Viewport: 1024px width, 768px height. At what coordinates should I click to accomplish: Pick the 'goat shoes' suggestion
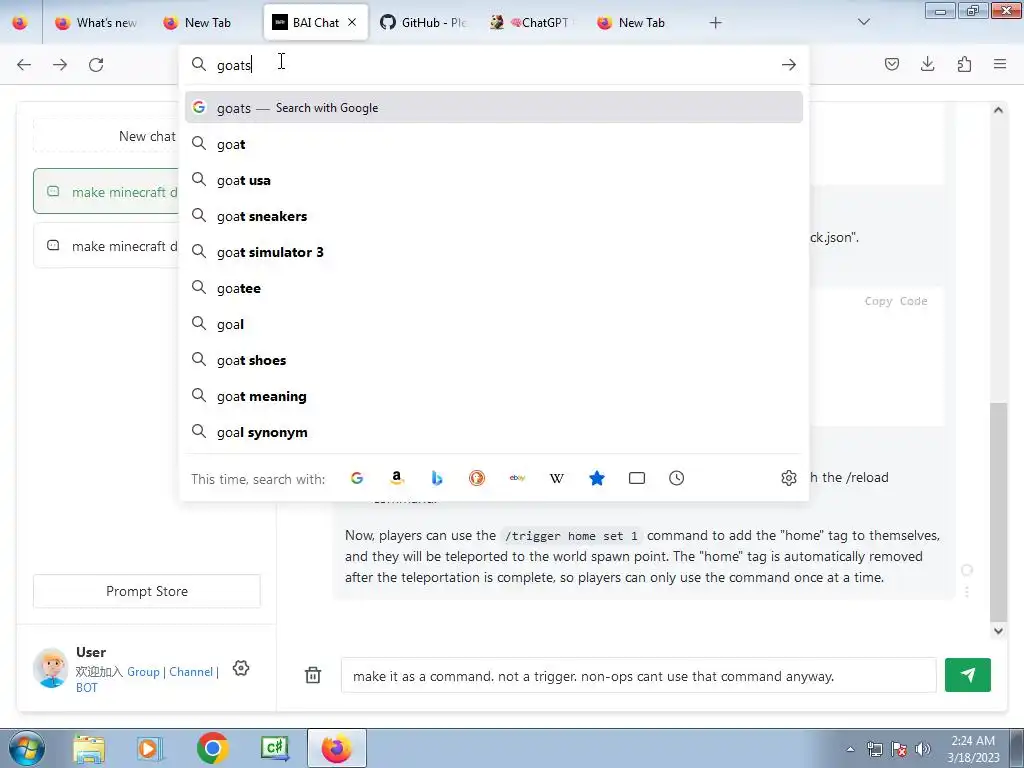[494, 360]
